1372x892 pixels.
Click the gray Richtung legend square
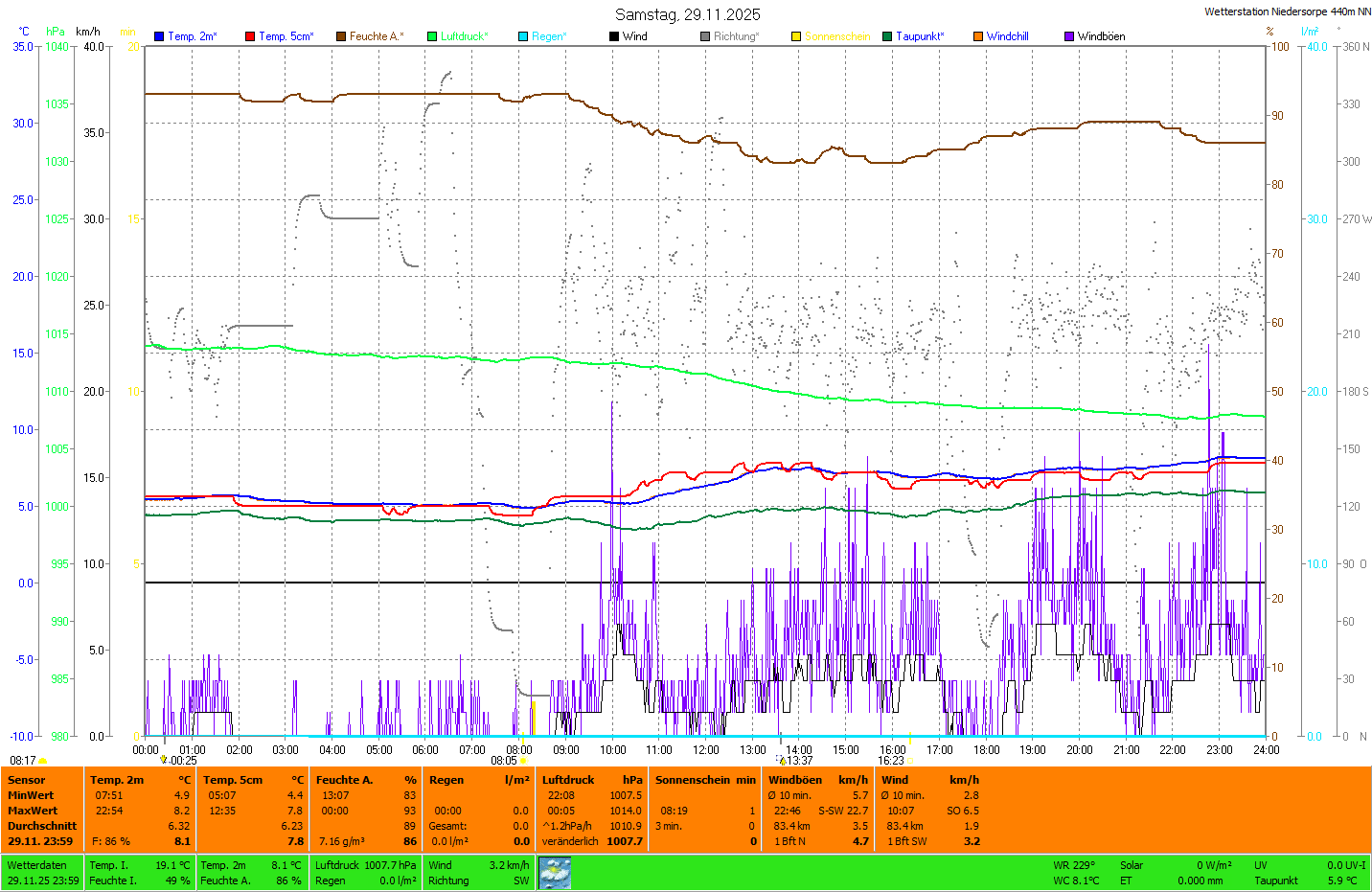tap(705, 36)
